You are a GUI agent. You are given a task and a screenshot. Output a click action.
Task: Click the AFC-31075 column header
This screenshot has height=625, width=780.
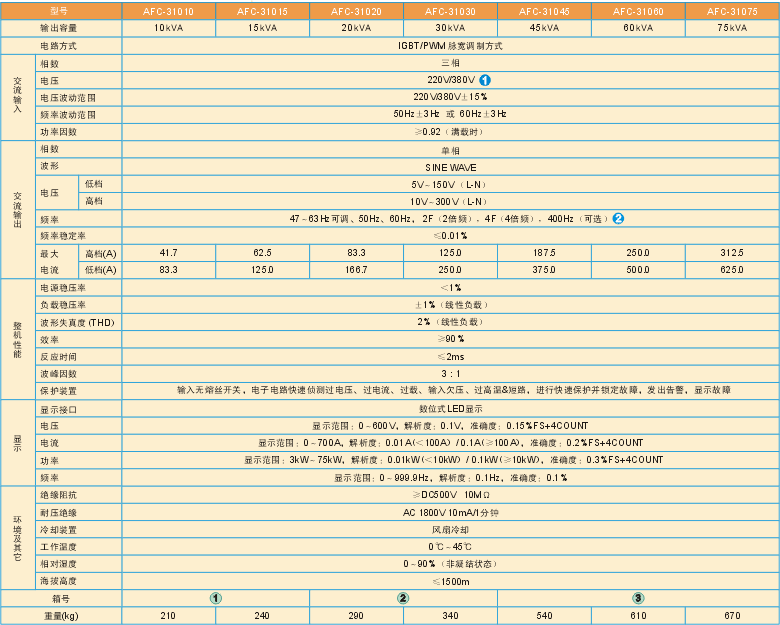(x=732, y=11)
